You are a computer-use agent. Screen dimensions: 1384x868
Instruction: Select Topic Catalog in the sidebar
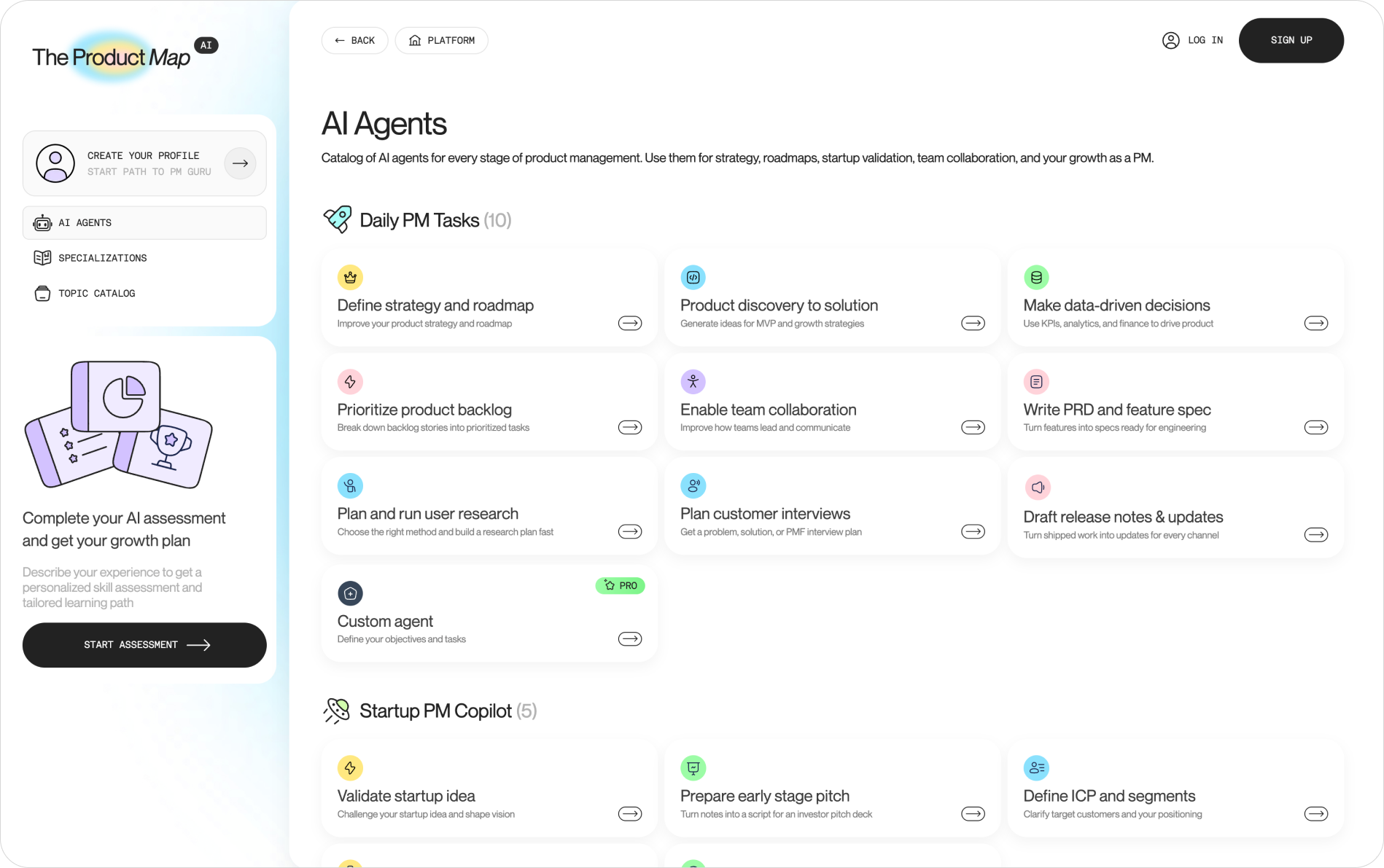(x=144, y=293)
